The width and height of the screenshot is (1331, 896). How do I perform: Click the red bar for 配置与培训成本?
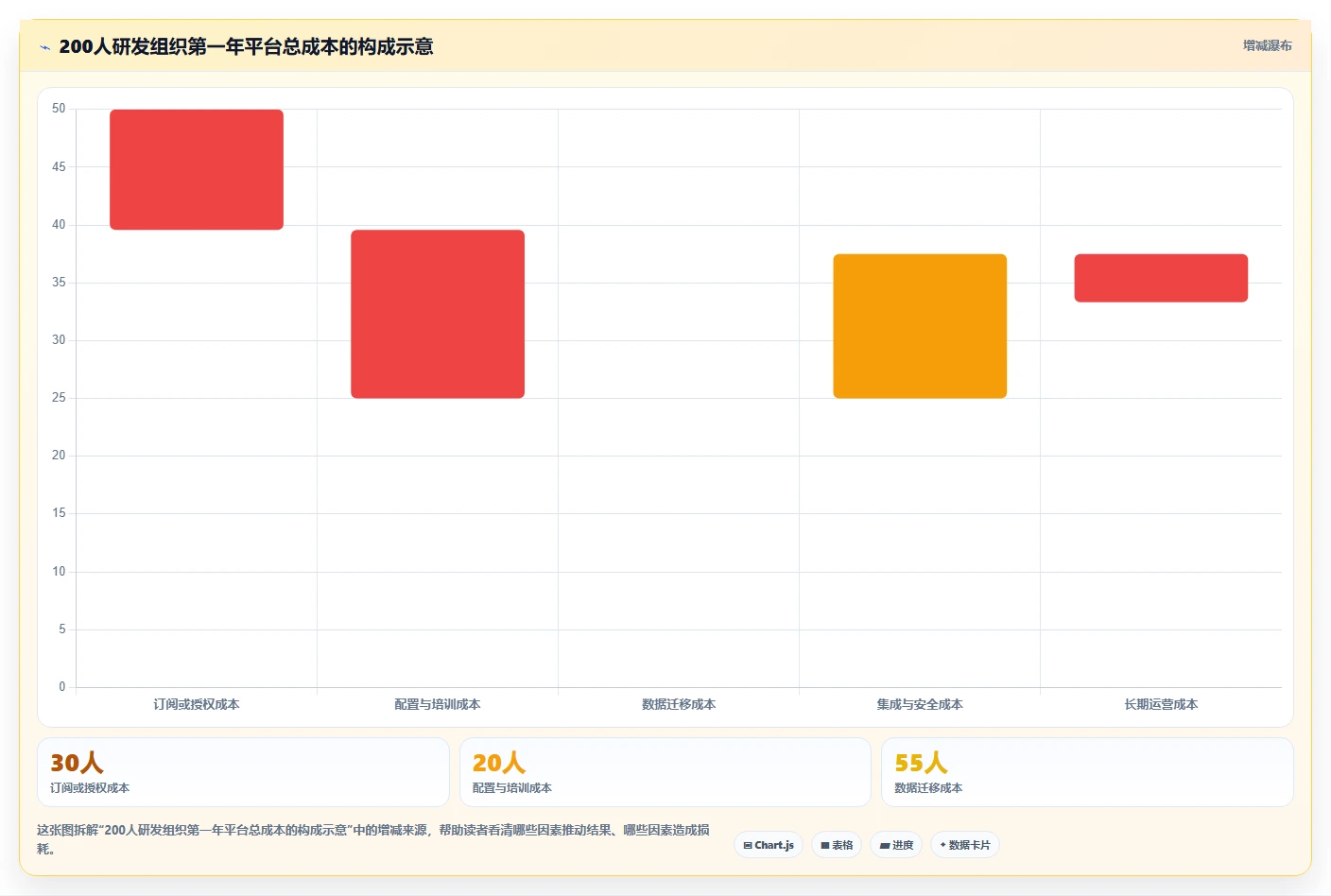tap(438, 314)
